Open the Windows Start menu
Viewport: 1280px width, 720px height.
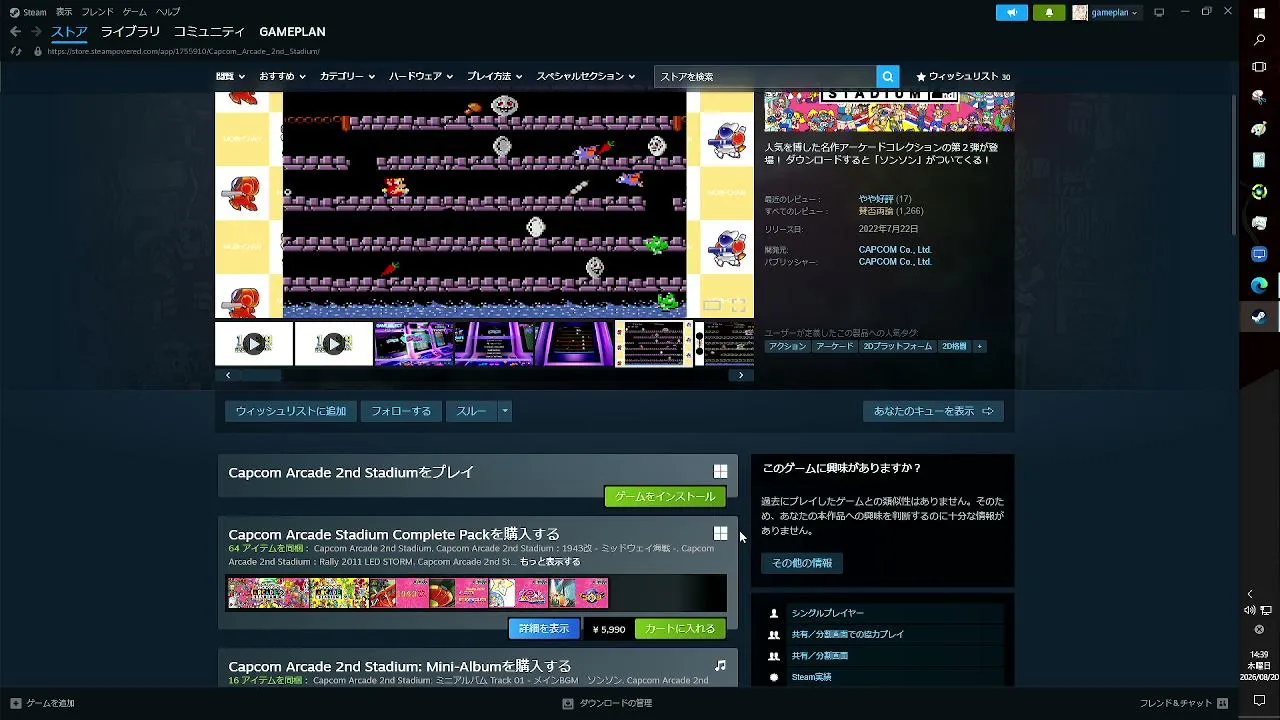(1259, 13)
